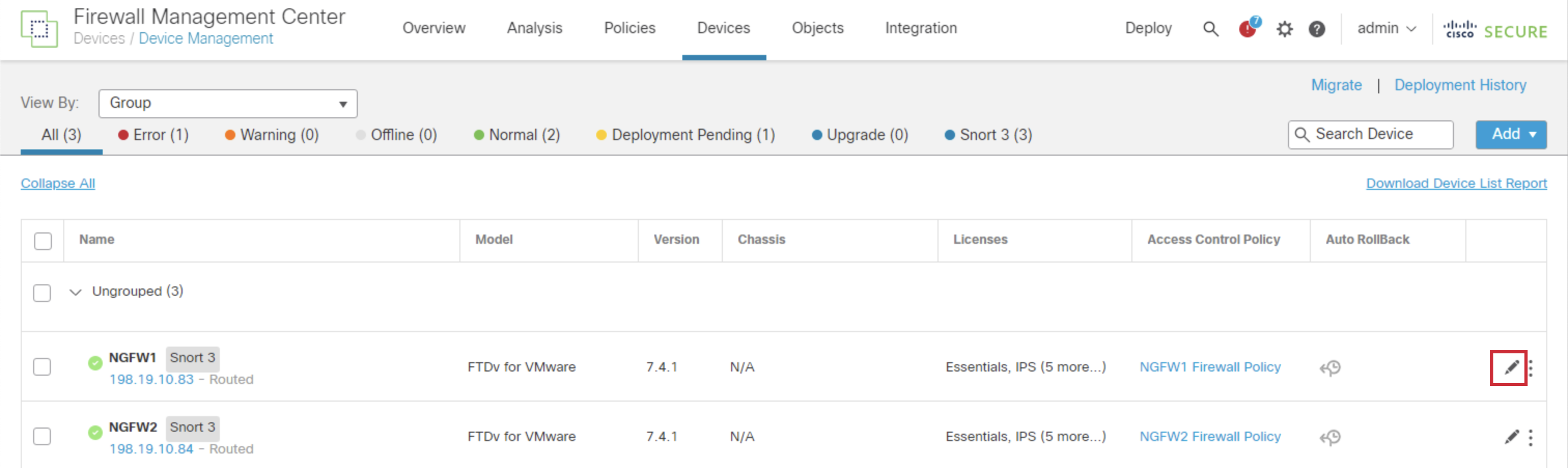Click the green status icon of NGFW2
1568x468 pixels.
tap(95, 433)
